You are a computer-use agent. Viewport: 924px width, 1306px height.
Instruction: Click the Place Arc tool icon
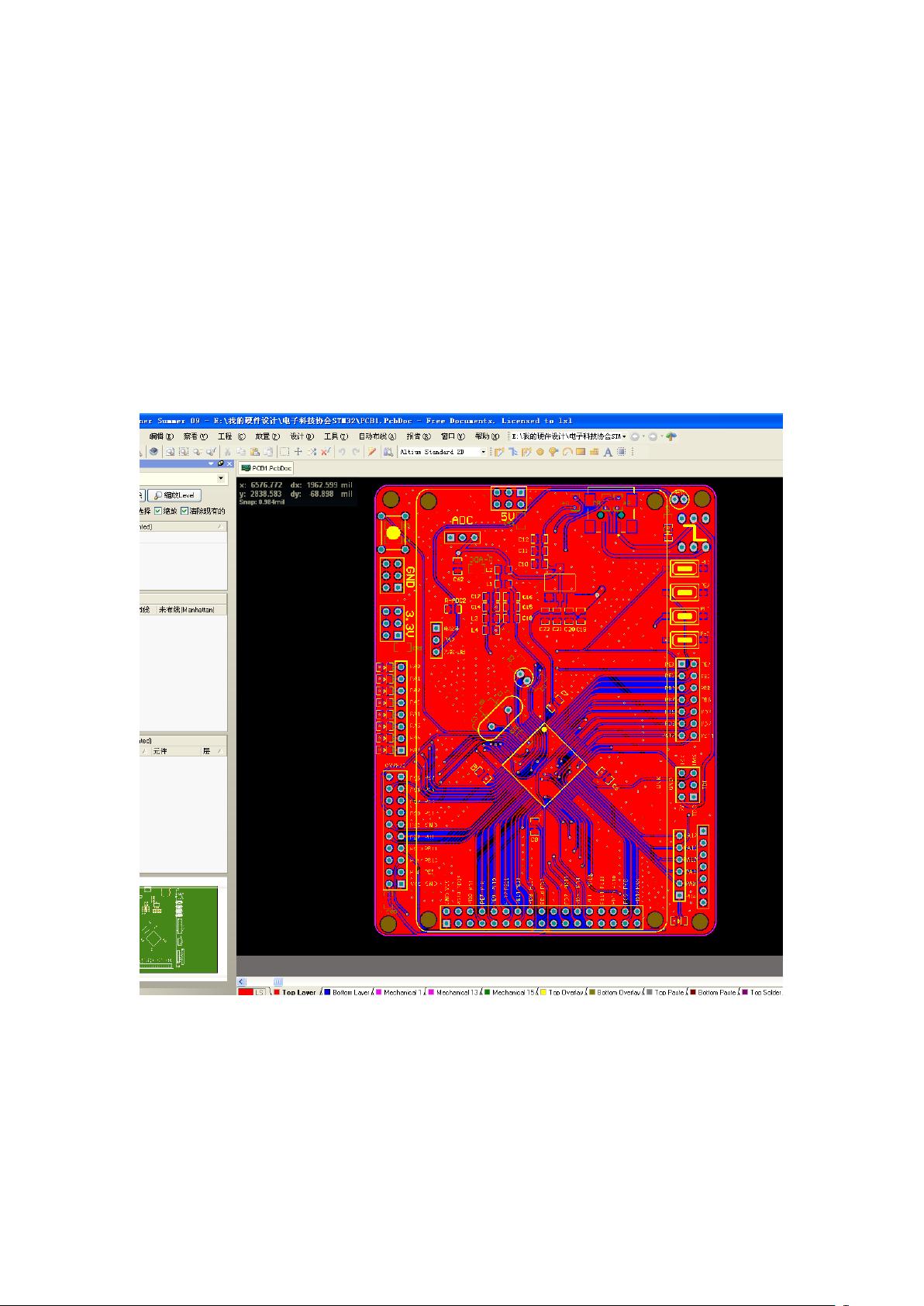coord(567,452)
